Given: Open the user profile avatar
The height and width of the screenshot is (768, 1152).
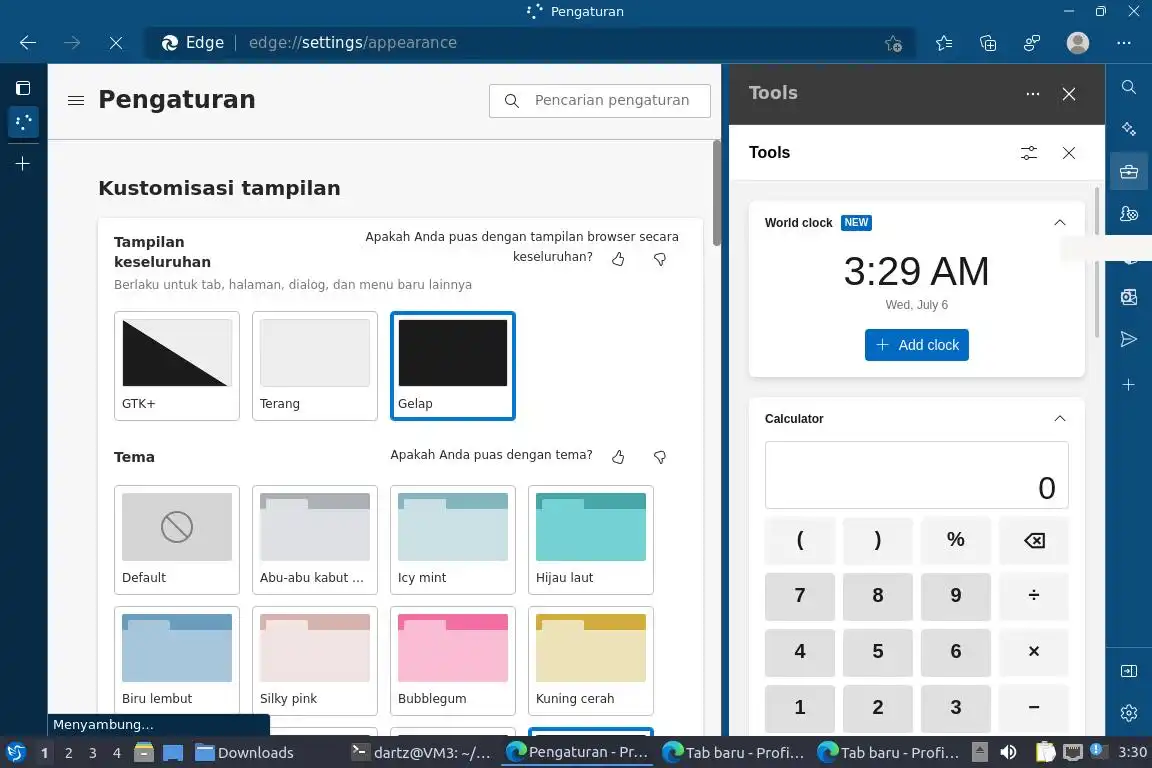Looking at the screenshot, I should (x=1078, y=43).
